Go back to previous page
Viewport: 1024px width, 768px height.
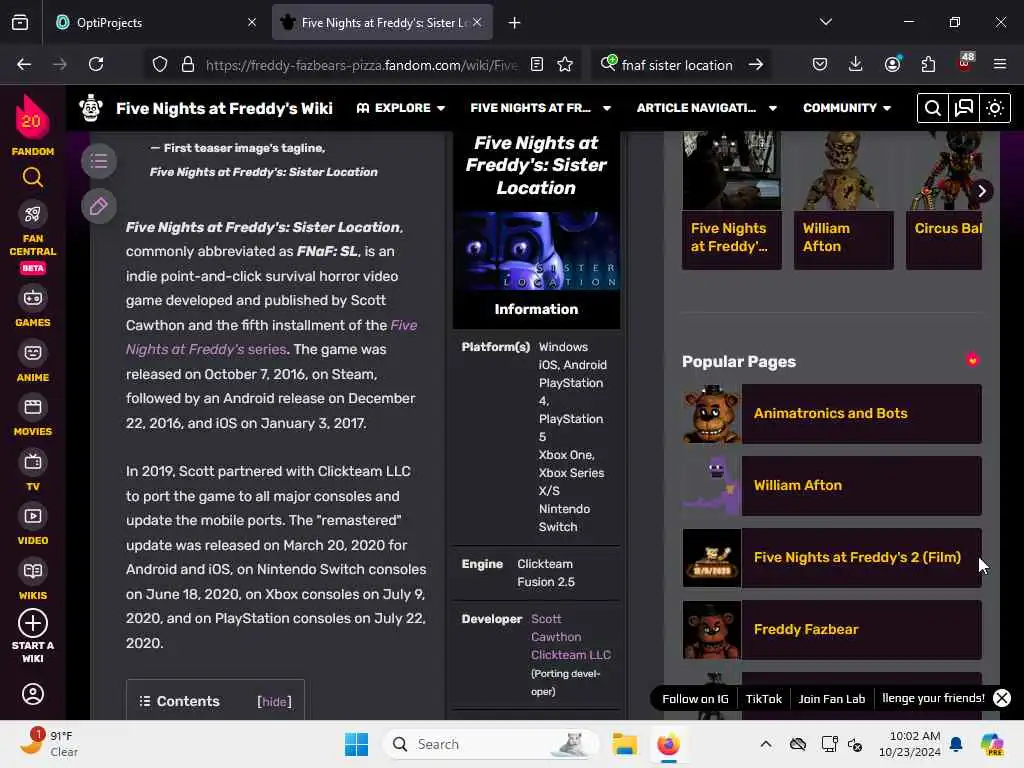tap(24, 64)
